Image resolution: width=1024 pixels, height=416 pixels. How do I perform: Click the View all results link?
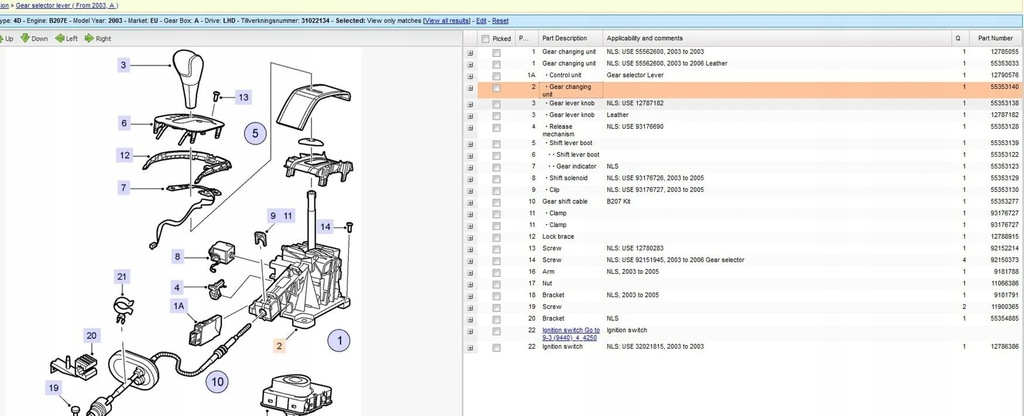coord(447,21)
